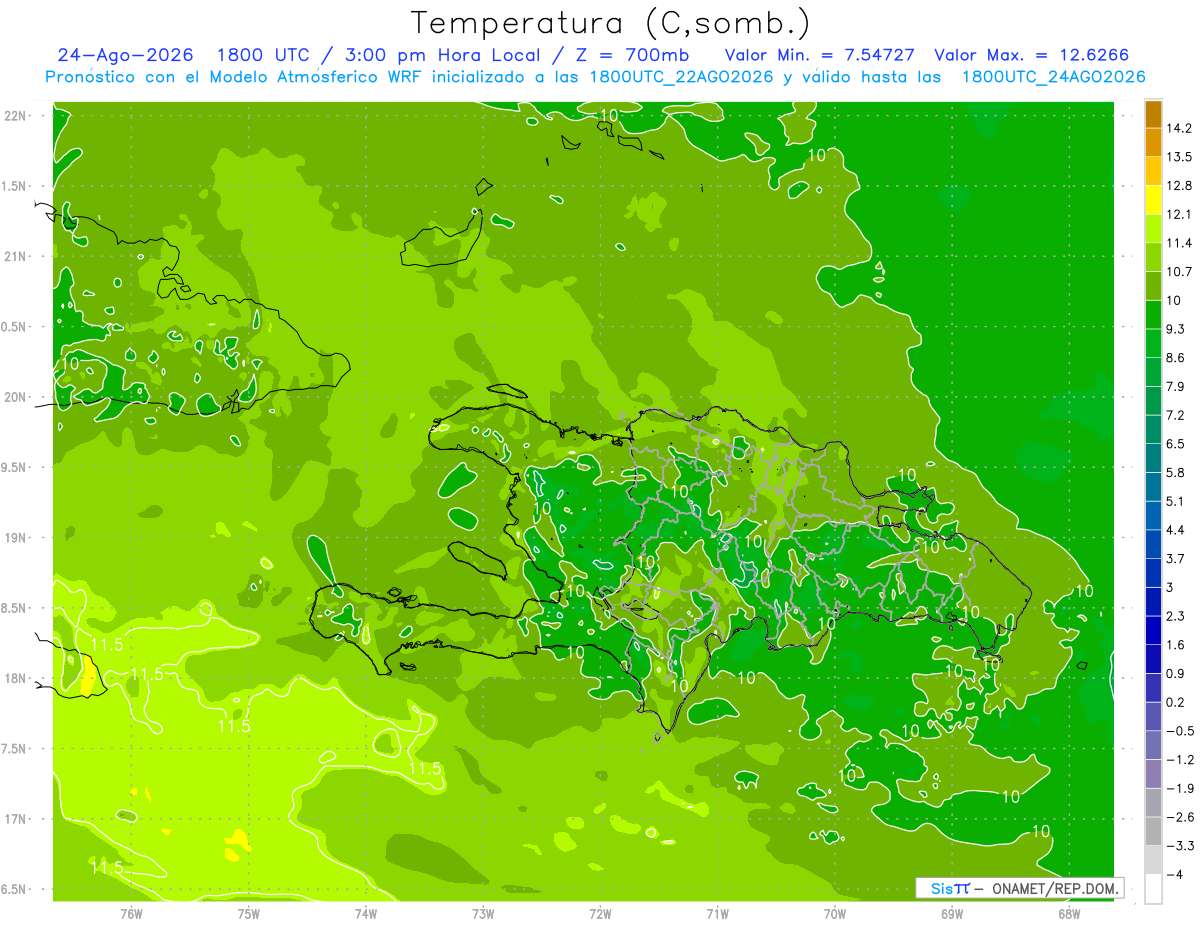Click the '14.2' colorbar label
1200x927 pixels.
(1179, 128)
